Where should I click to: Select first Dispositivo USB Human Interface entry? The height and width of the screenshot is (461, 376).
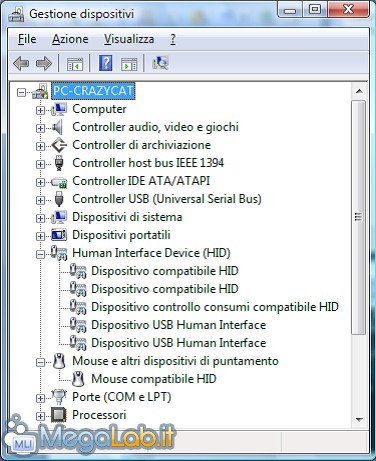179,325
